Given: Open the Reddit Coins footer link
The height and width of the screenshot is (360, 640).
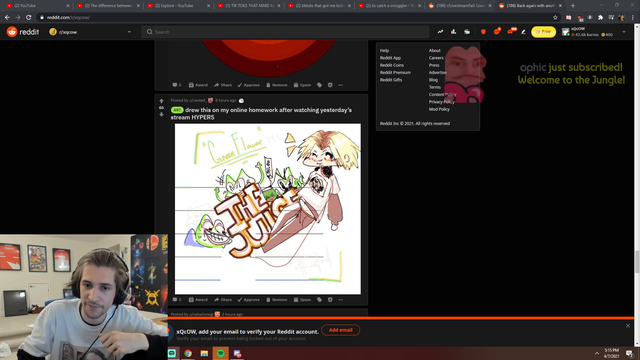Looking at the screenshot, I should click(392, 65).
